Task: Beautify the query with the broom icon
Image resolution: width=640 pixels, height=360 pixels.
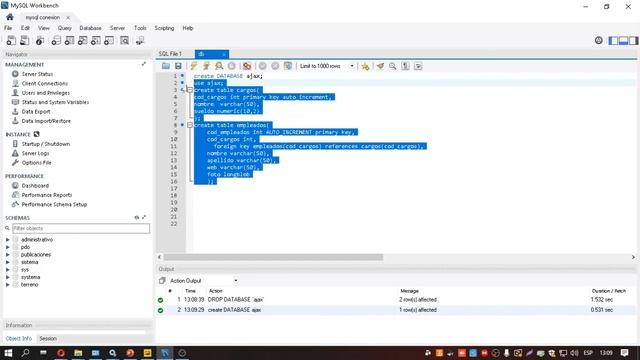Action: 380,66
